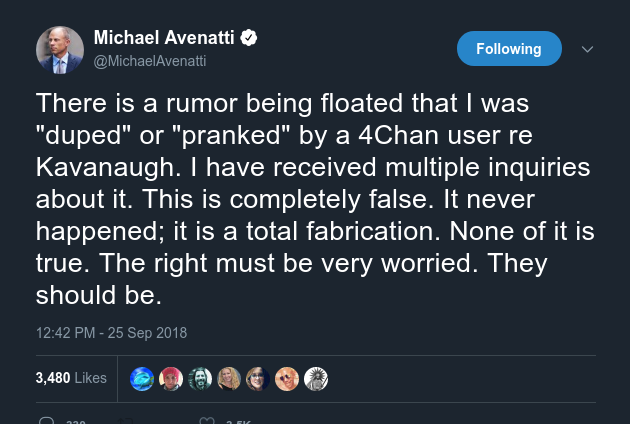Open the bald man with sunglasses avatar liker

point(286,379)
